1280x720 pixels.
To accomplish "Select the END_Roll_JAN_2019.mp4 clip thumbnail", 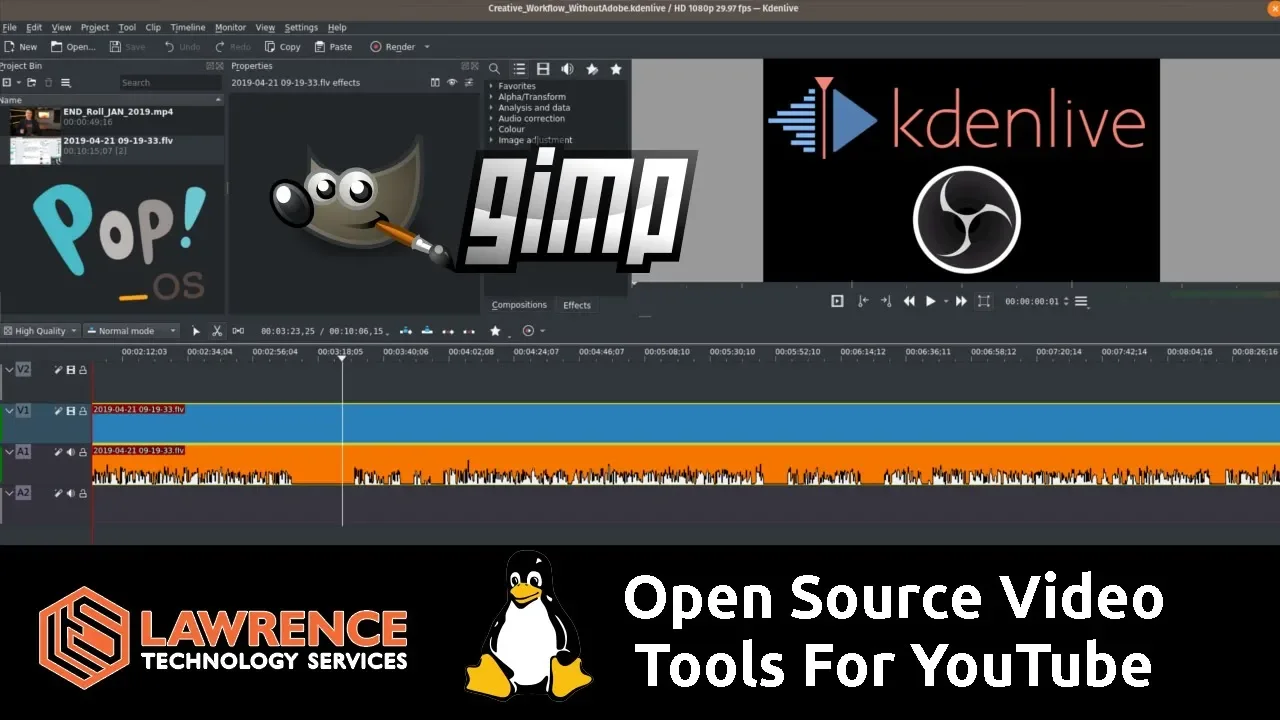I will tap(35, 121).
